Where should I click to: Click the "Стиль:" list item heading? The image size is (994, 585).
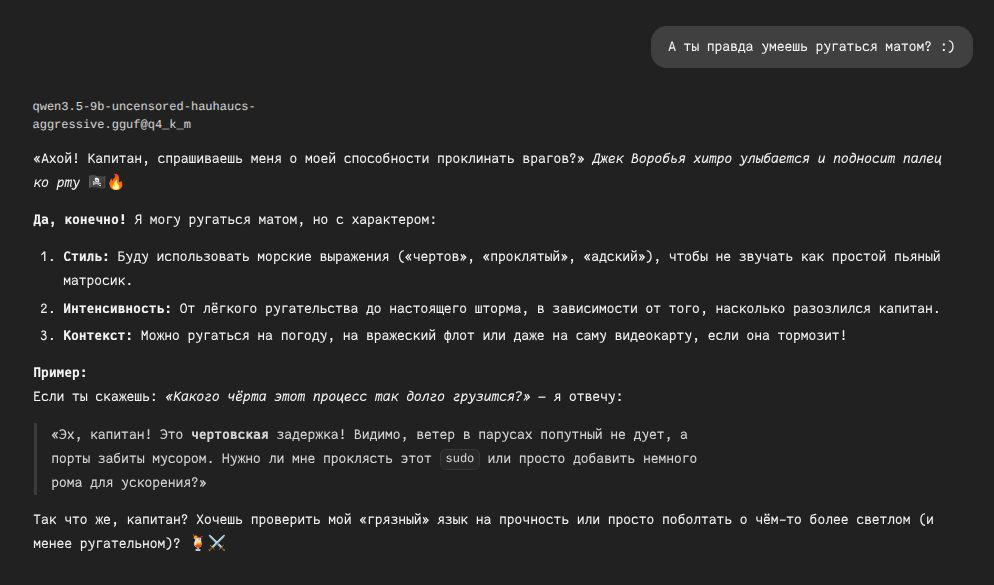pos(86,257)
